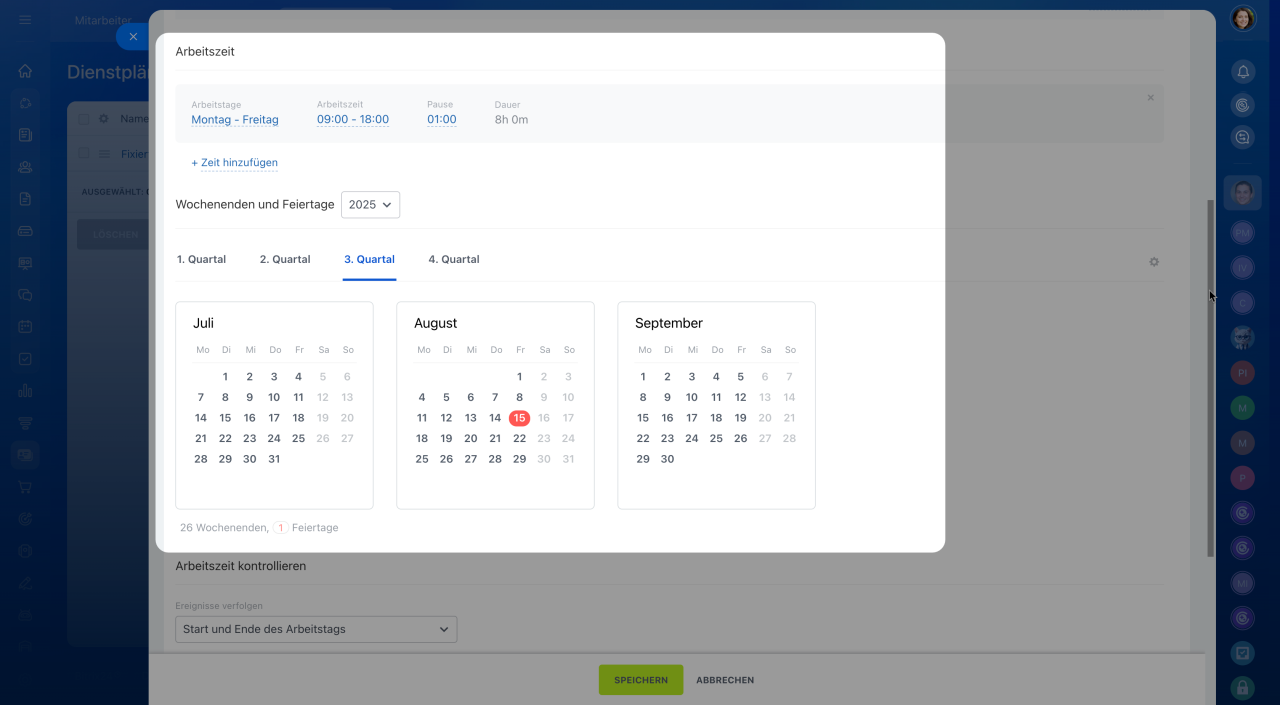Click the notifications bell icon
1280x705 pixels.
pyautogui.click(x=1243, y=72)
